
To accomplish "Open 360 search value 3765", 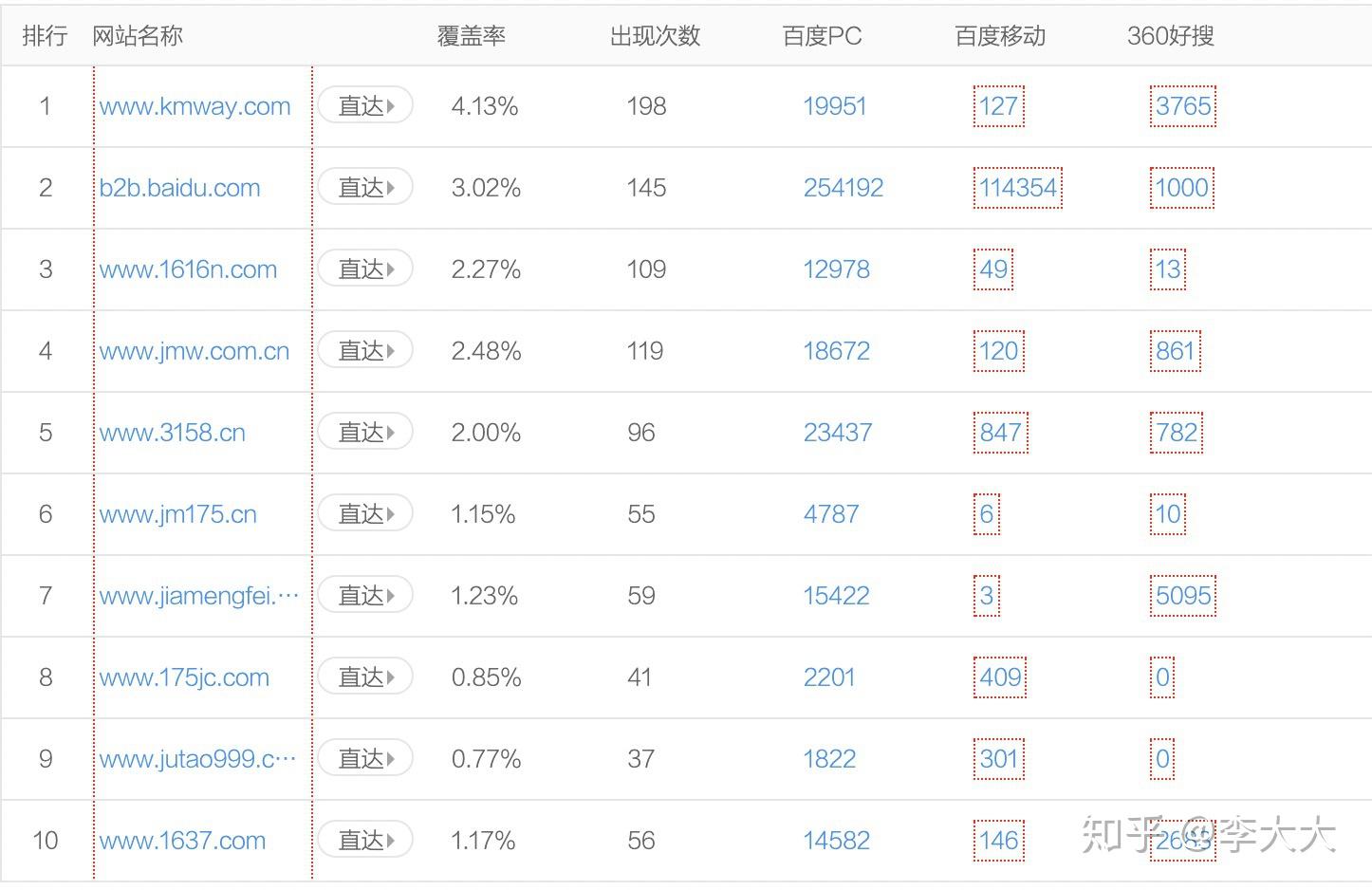I will click(1183, 106).
